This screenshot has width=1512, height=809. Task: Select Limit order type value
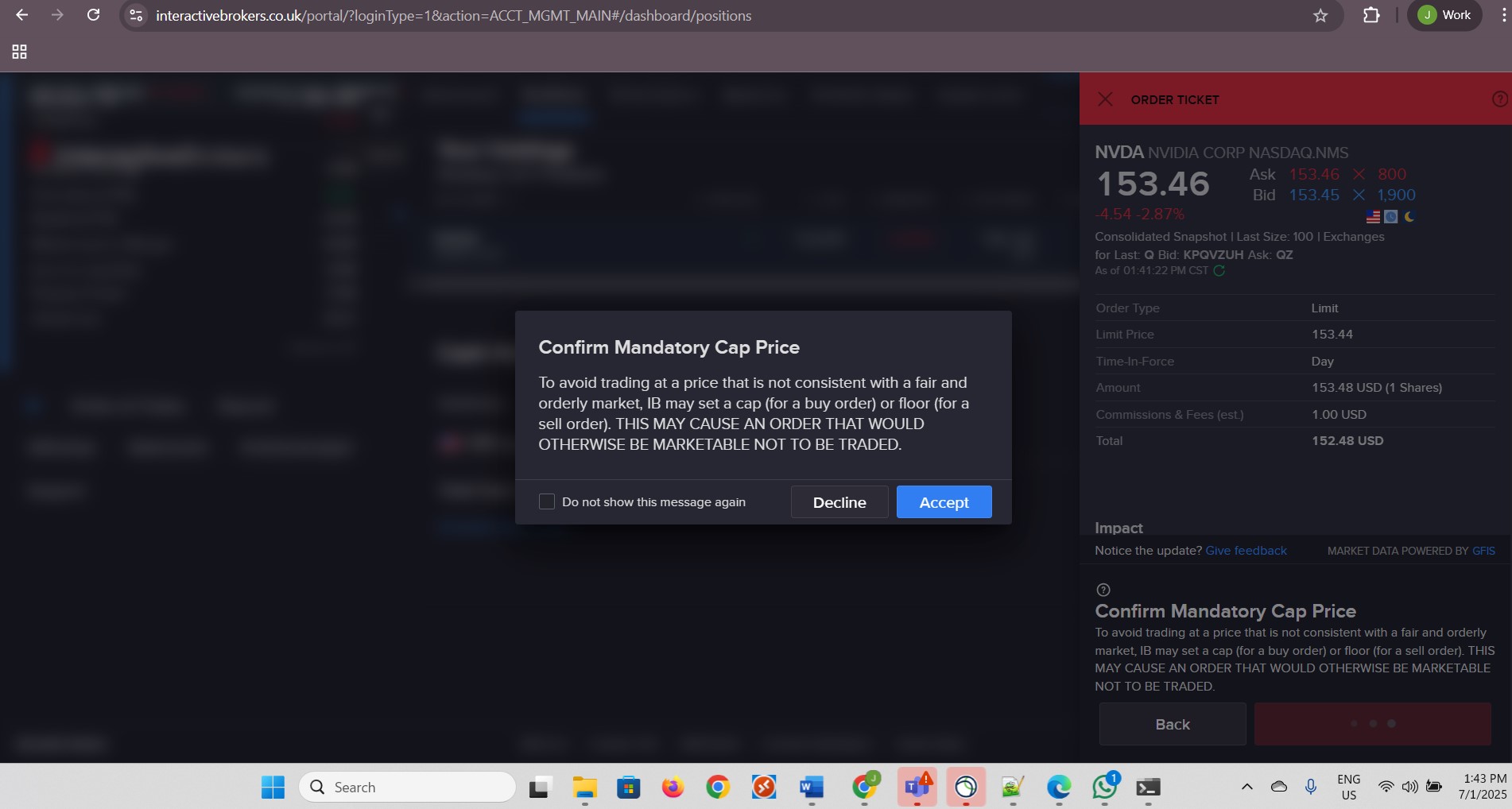(x=1324, y=308)
